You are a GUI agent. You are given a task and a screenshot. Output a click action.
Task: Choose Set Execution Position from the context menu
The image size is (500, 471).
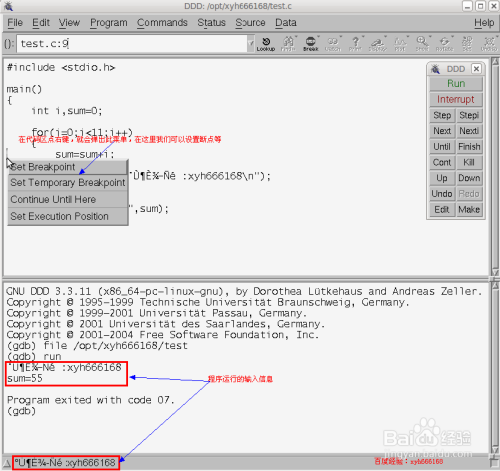[68, 216]
